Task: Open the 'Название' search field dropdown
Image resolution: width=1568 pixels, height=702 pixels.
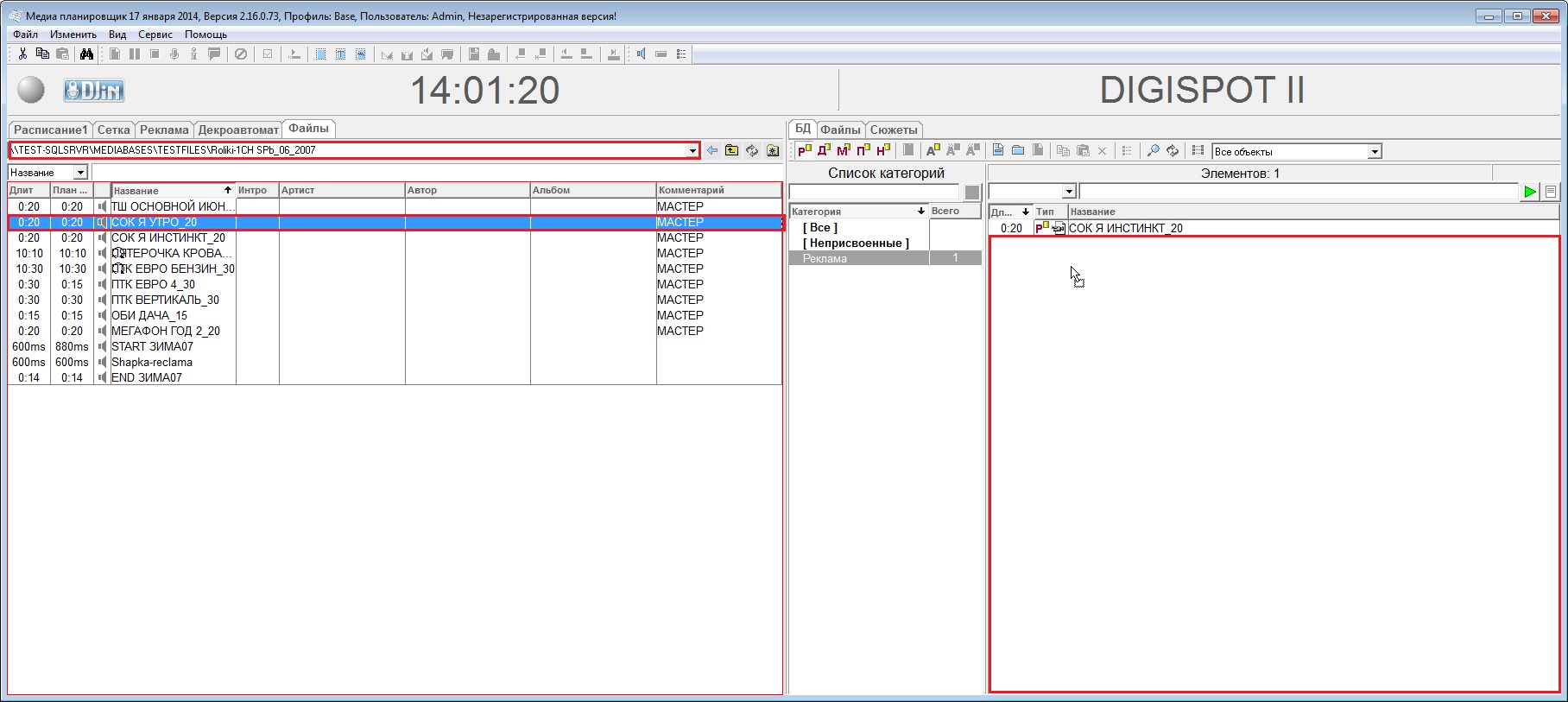Action: [80, 173]
